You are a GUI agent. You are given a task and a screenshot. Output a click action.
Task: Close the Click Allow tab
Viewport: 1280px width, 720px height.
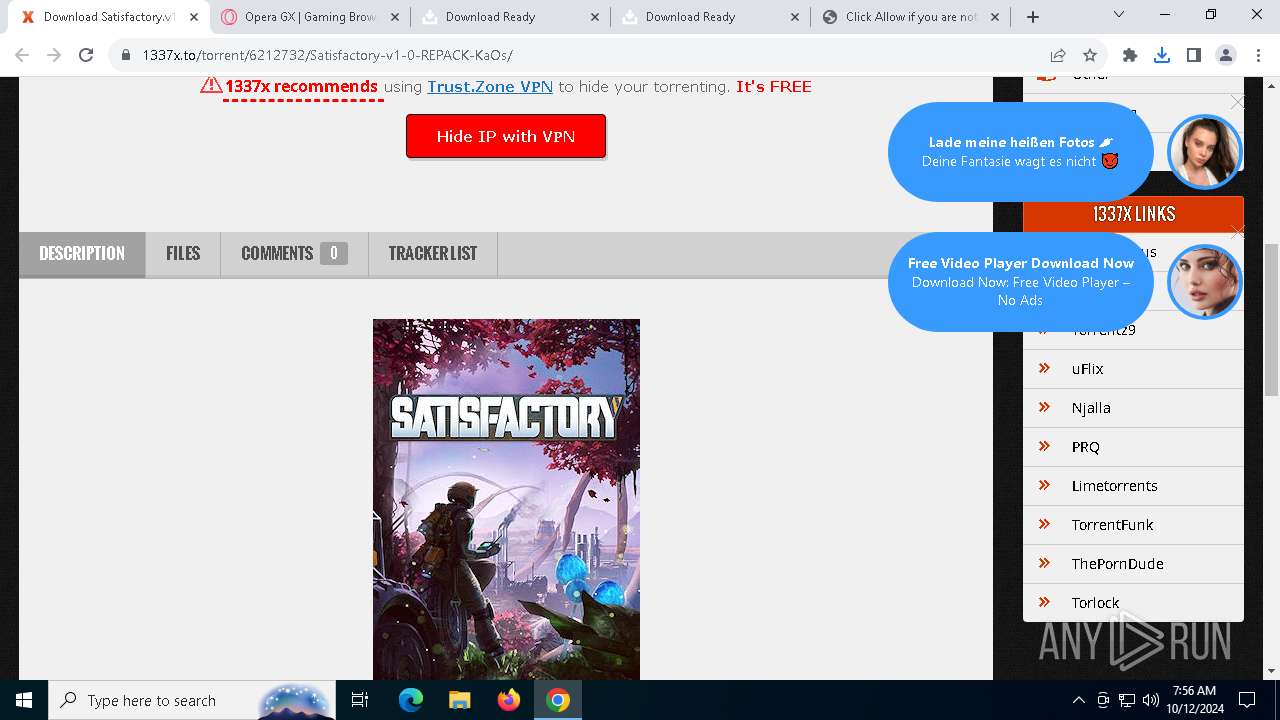coord(996,17)
